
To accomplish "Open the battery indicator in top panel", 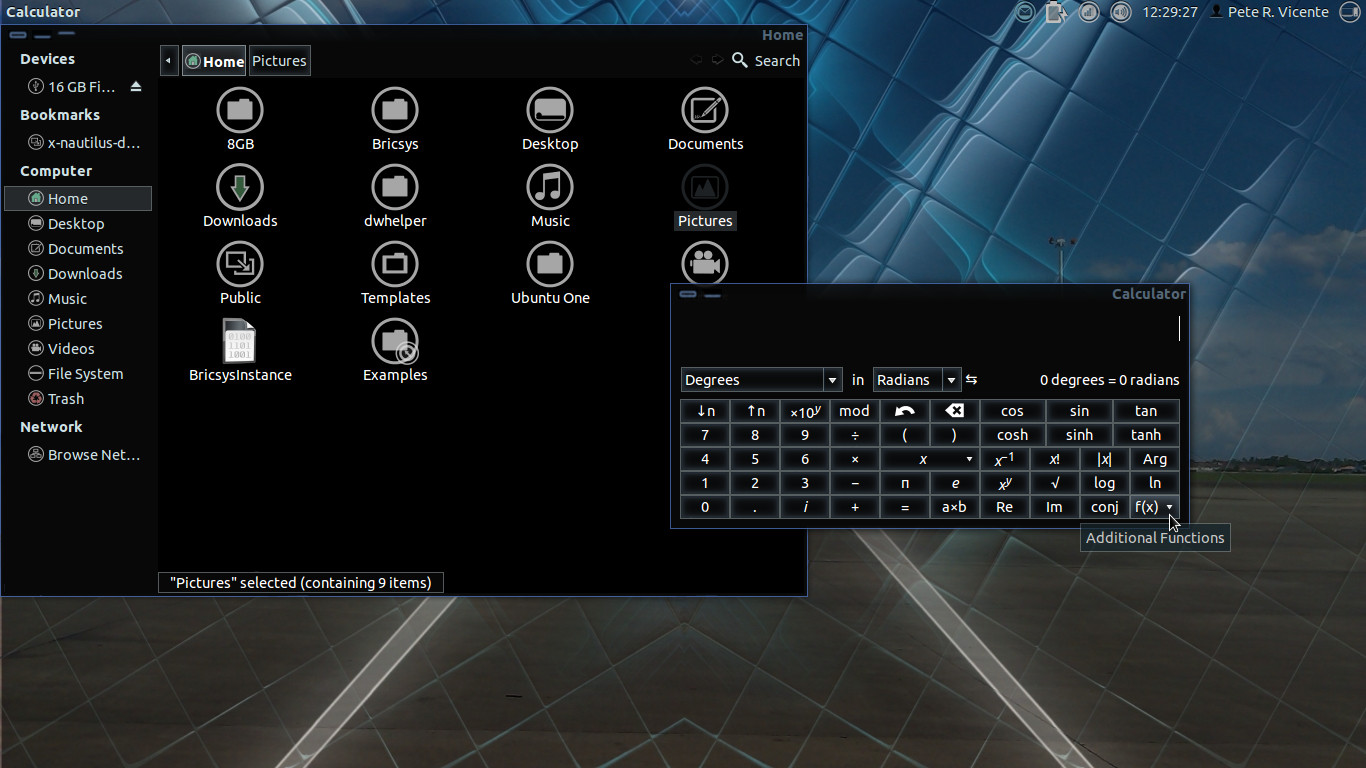I will point(1056,12).
